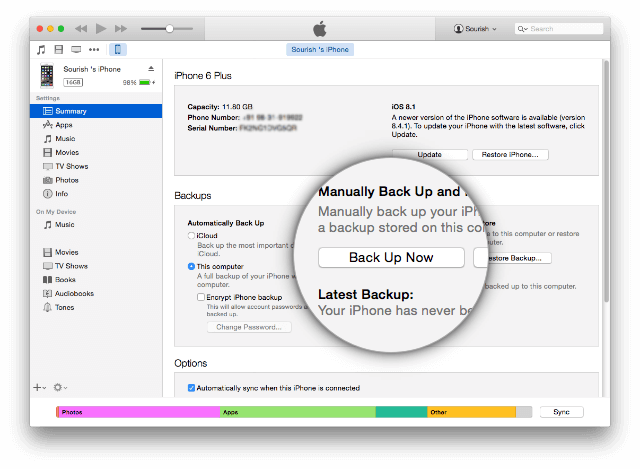This screenshot has width=640, height=469.
Task: Click the Restore Backup... button
Action: (x=514, y=258)
